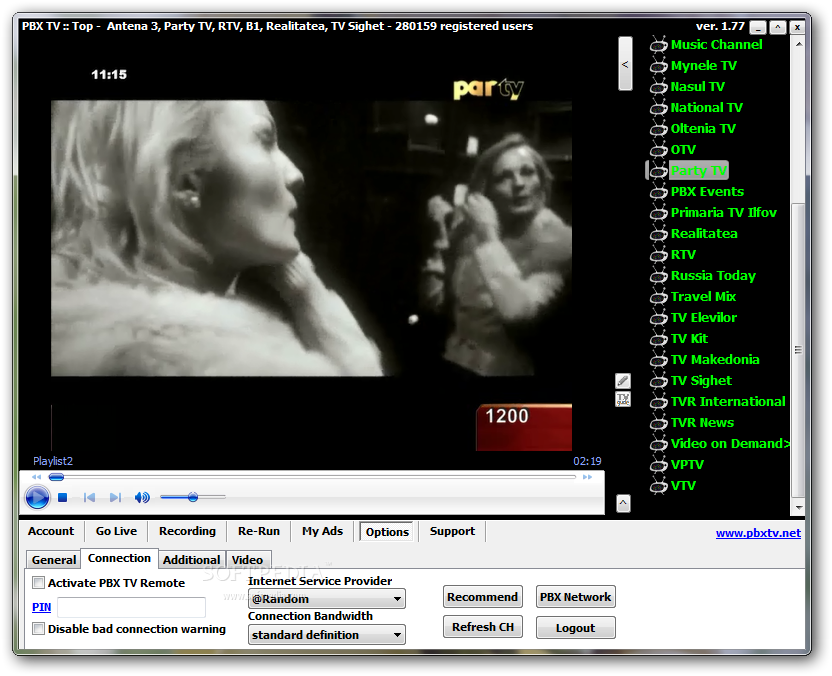Screen dimensions: 832x676
Task: Click TV icon next to Realitatea
Action: tap(658, 234)
